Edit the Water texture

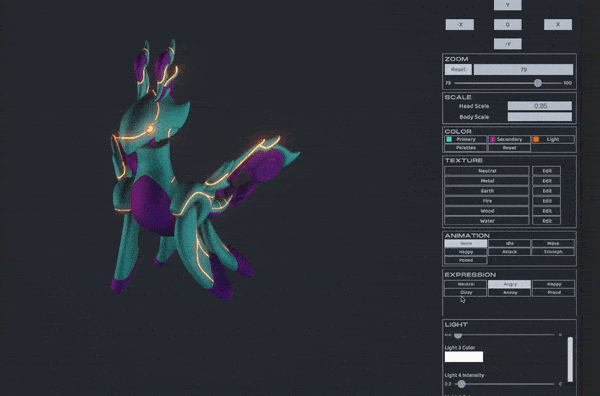click(546, 221)
